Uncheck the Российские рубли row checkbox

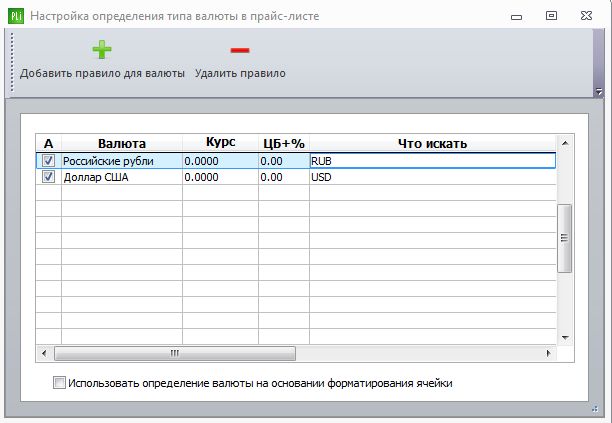[48, 160]
